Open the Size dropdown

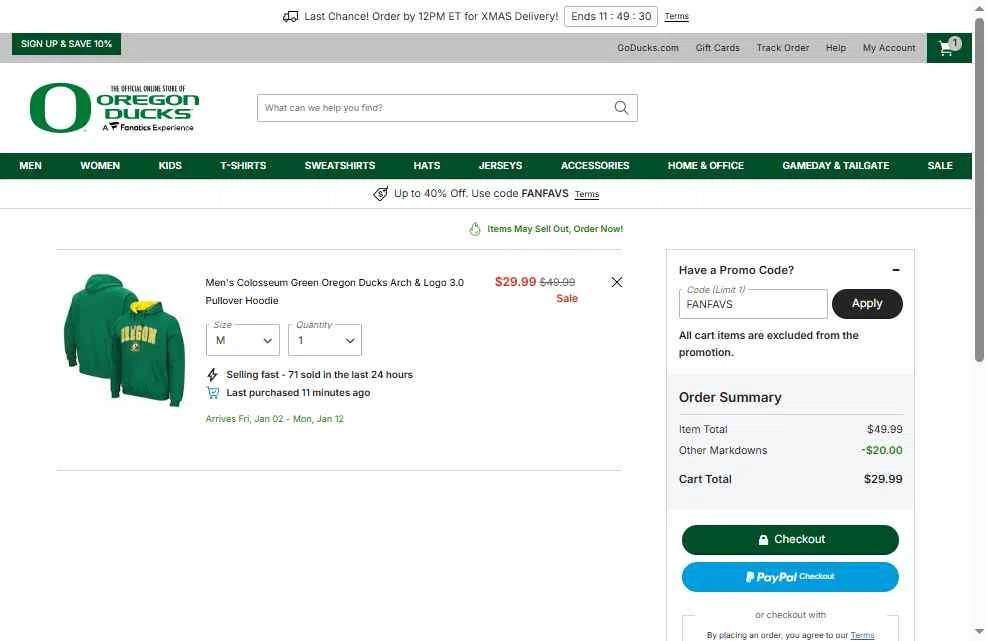click(x=243, y=340)
